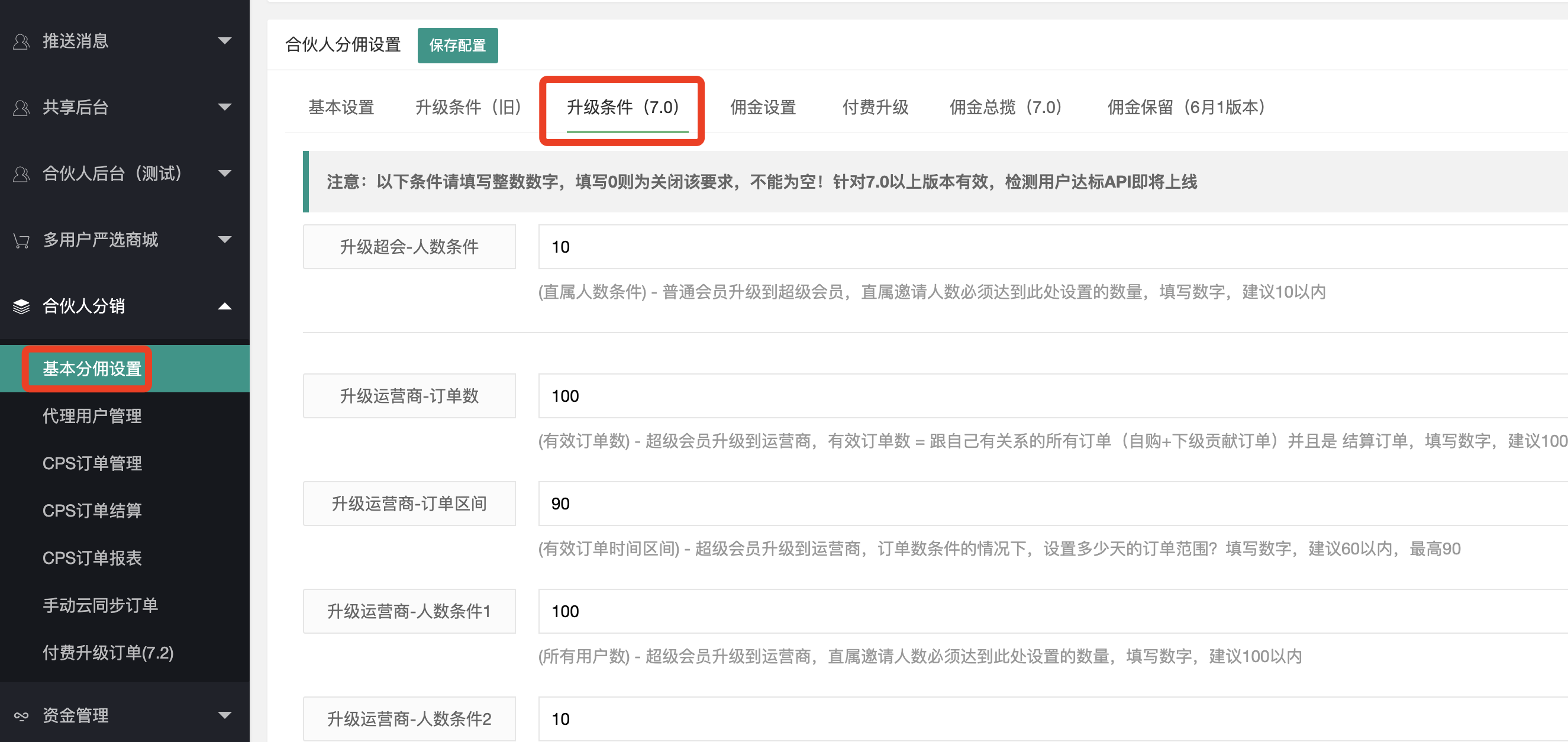This screenshot has height=742, width=1568.
Task: Click the 保存配置 button
Action: (458, 46)
